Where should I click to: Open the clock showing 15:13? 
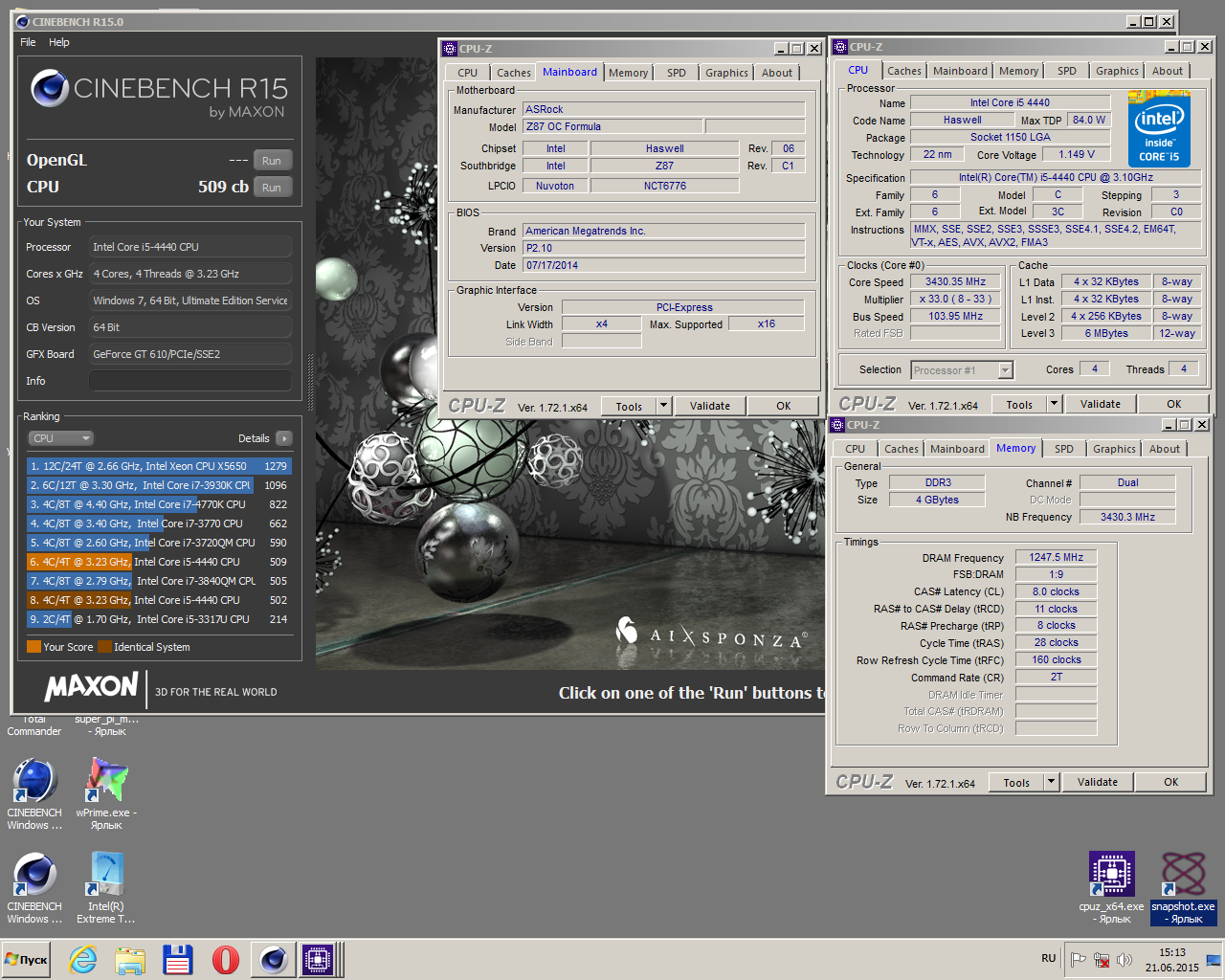pos(1172,960)
